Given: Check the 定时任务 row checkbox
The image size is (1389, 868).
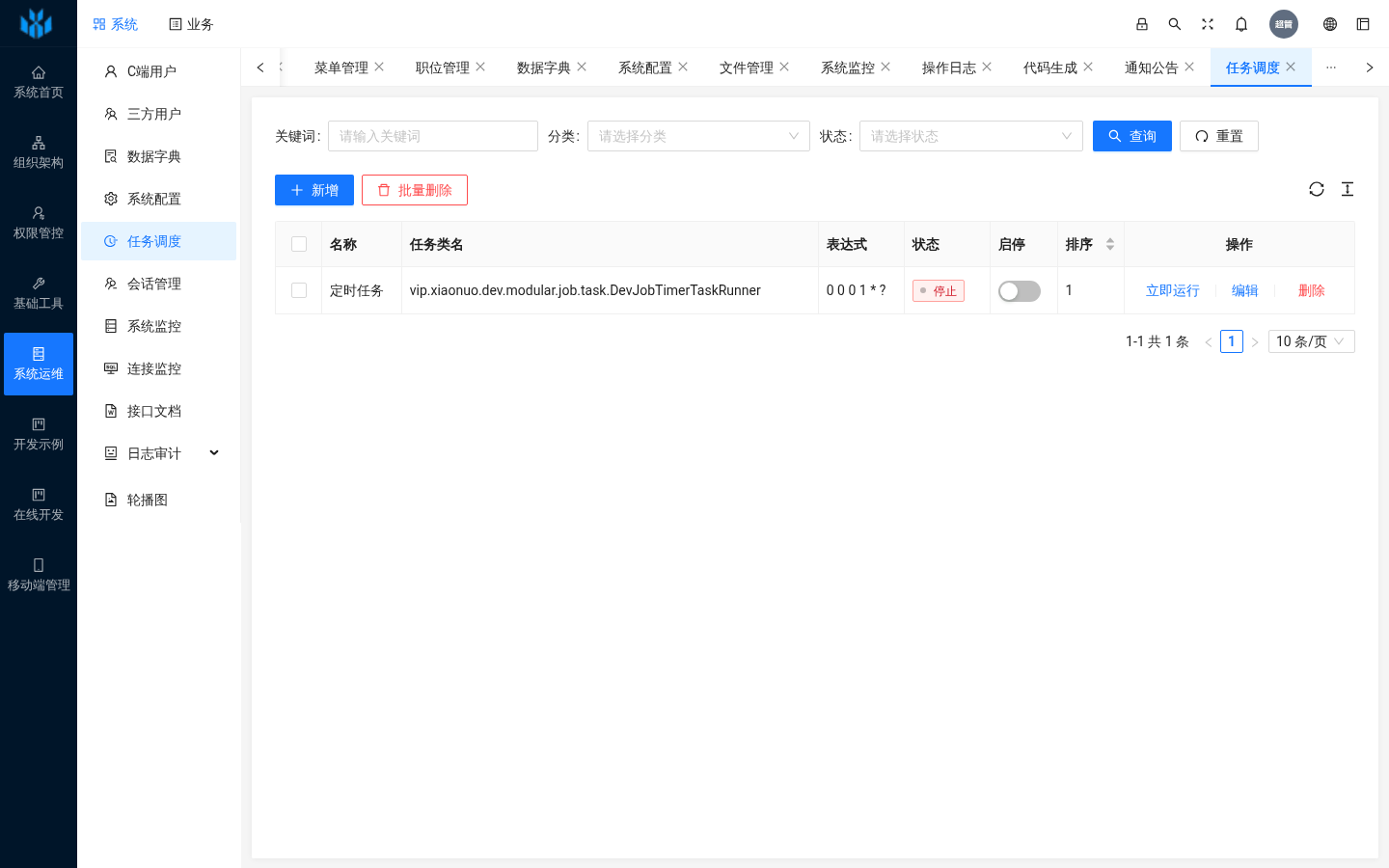Looking at the screenshot, I should coord(299,290).
